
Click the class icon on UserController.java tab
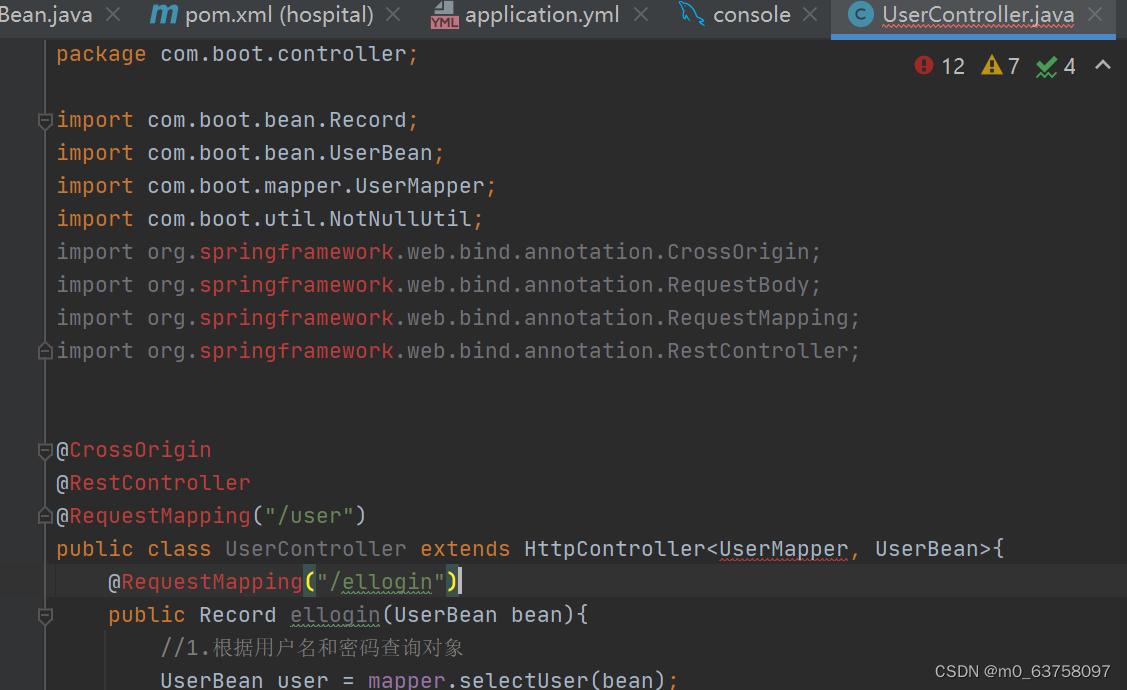click(x=861, y=15)
